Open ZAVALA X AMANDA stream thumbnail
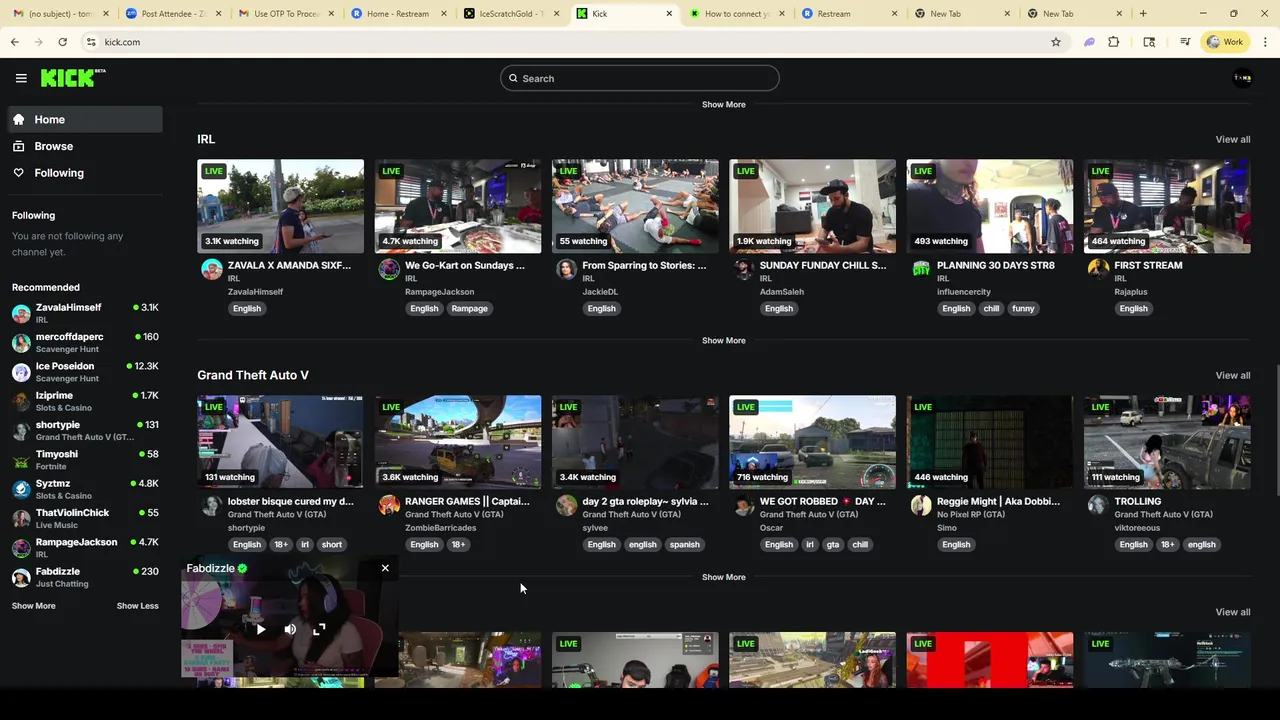 pos(280,206)
